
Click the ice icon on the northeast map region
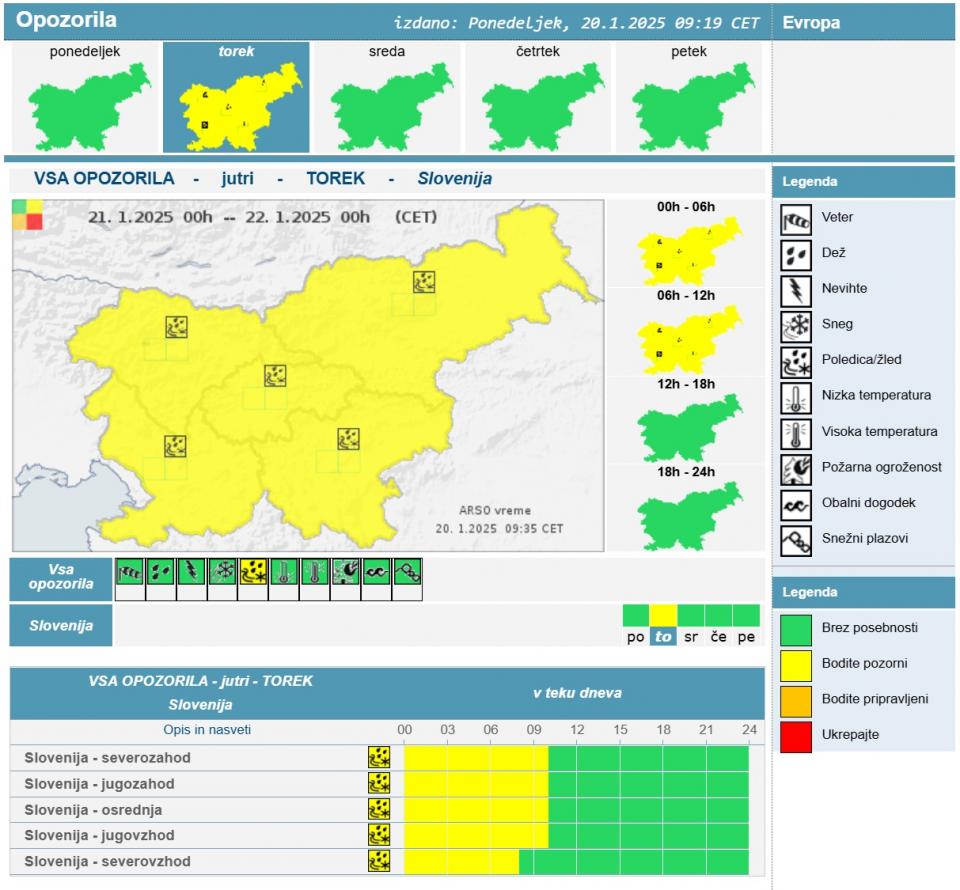point(424,282)
